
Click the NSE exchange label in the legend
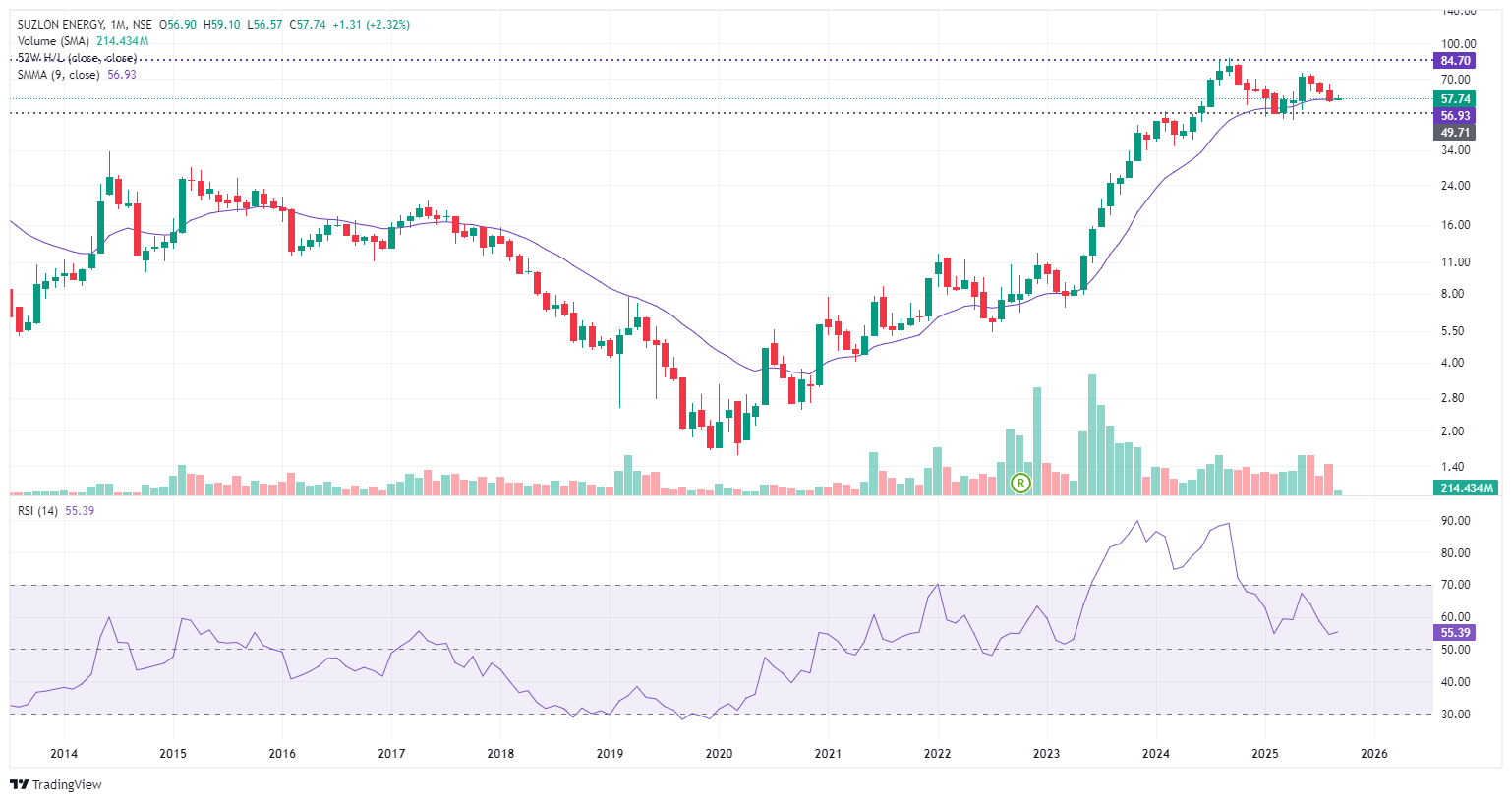143,25
